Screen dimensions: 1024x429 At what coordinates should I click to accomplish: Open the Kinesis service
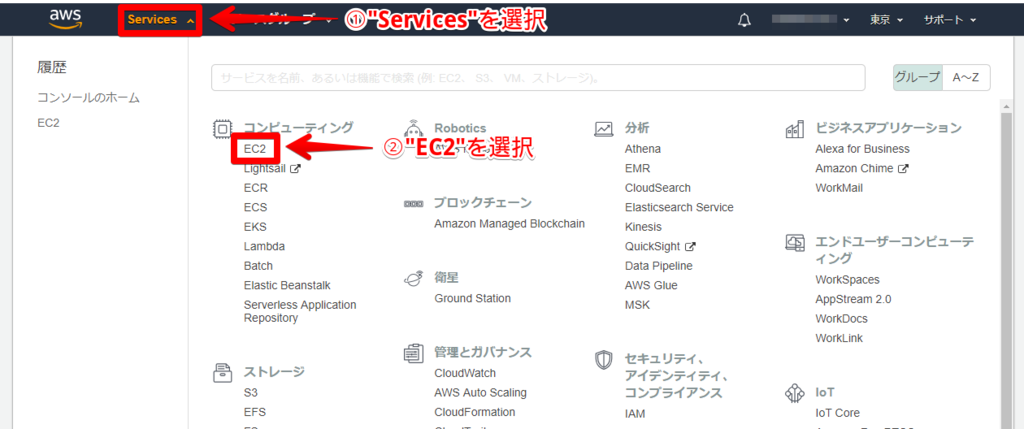click(643, 227)
